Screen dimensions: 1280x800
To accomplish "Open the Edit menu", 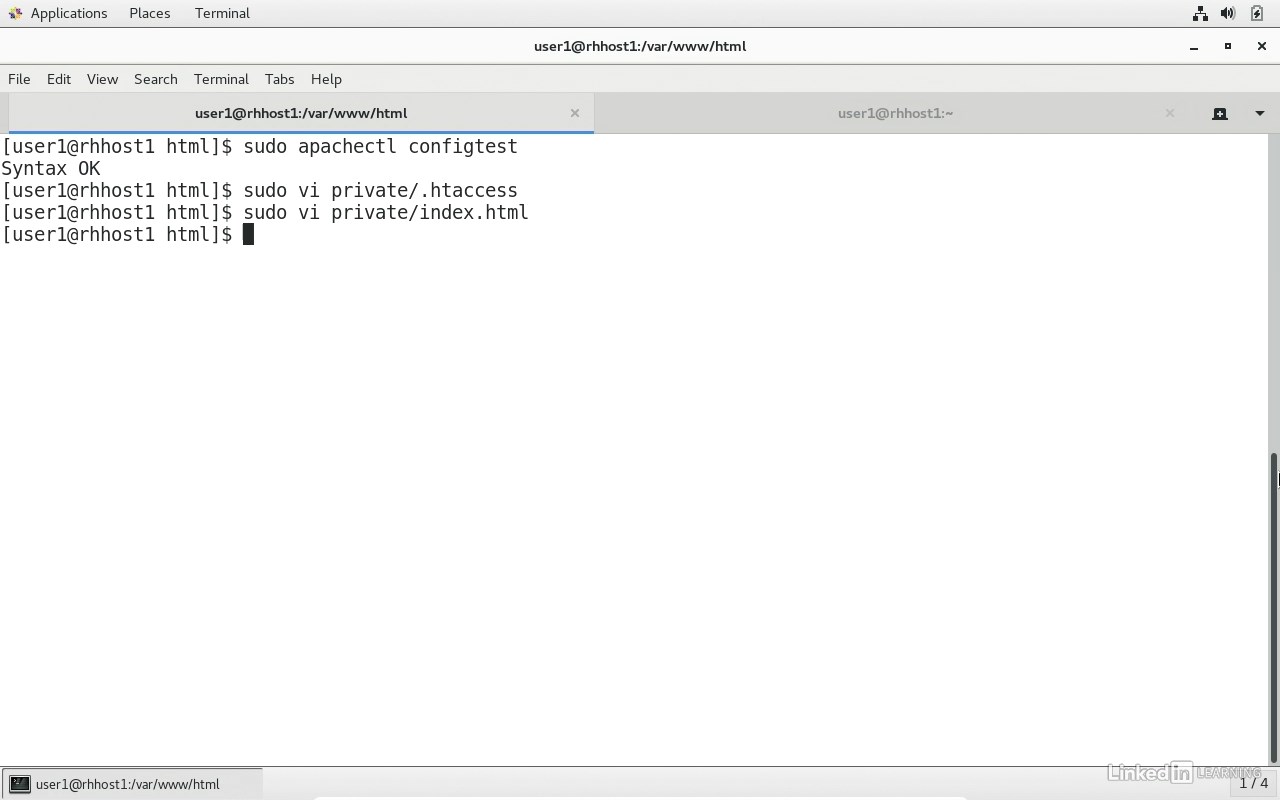I will pyautogui.click(x=58, y=79).
